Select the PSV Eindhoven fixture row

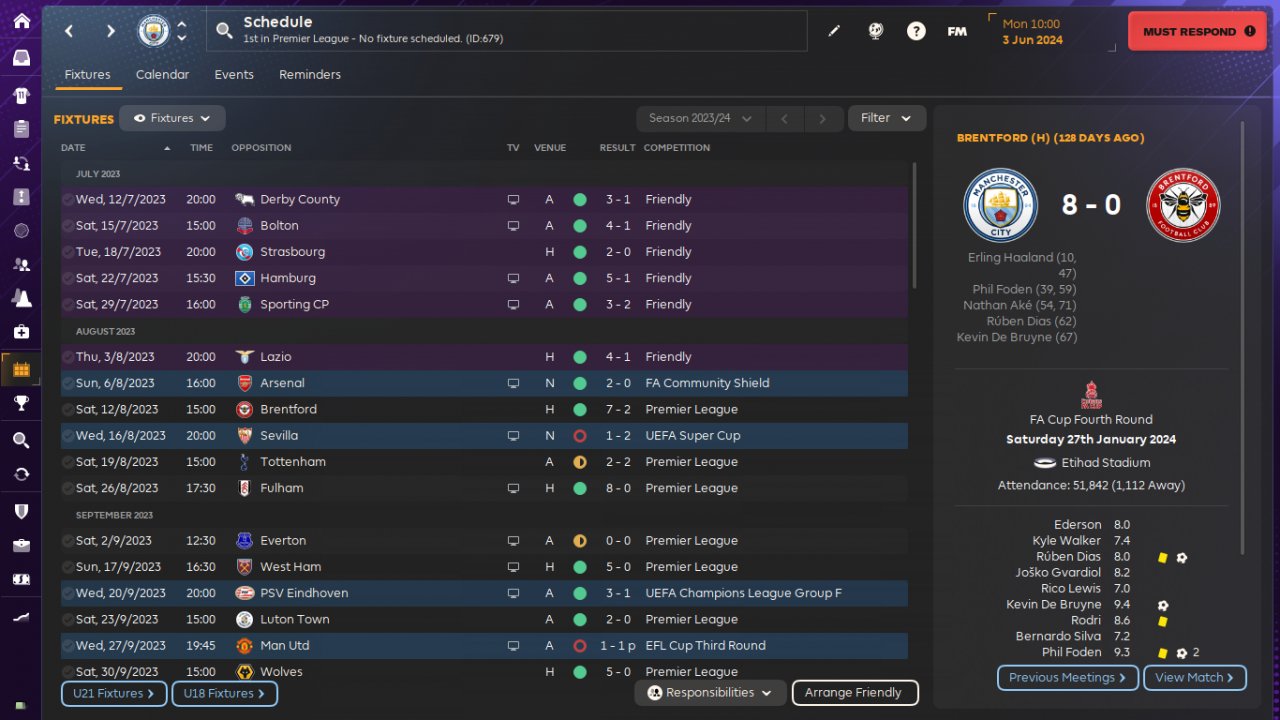(x=484, y=594)
